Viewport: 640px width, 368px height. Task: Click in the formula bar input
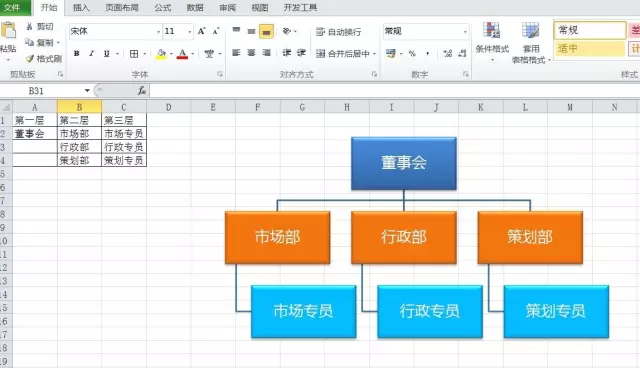point(395,91)
